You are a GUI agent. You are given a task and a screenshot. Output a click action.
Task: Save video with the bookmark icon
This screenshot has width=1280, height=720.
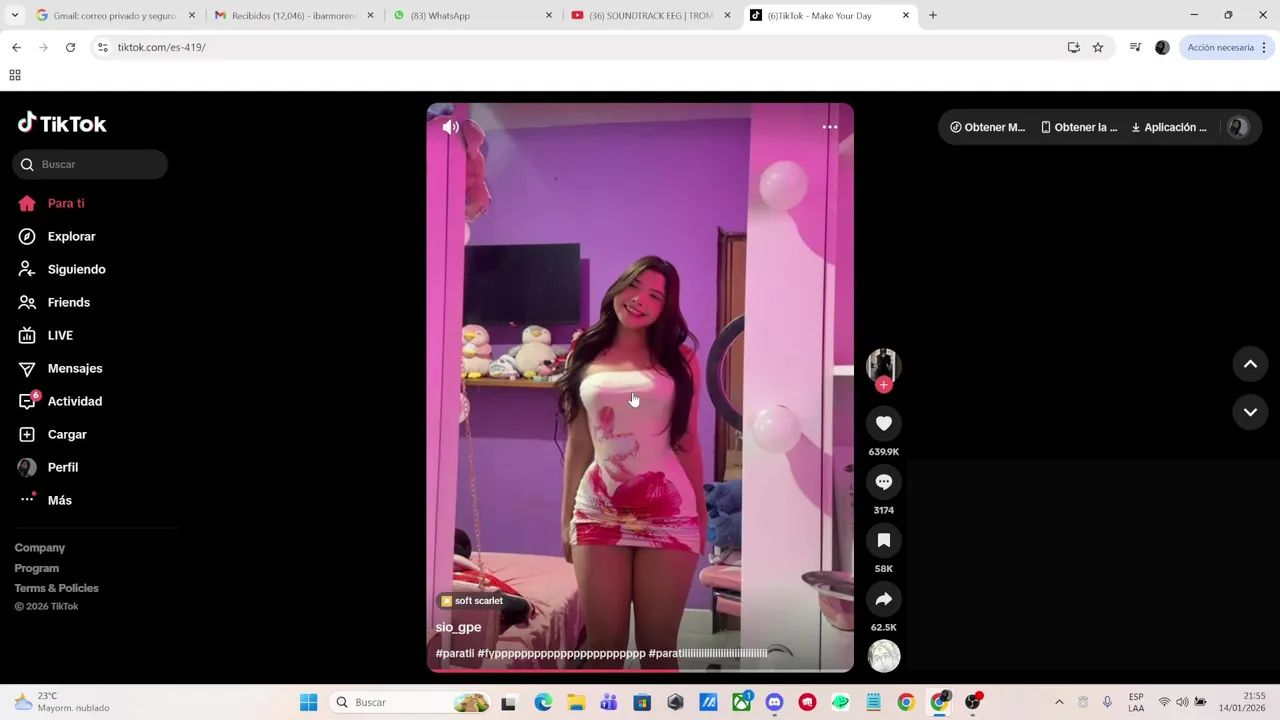884,541
